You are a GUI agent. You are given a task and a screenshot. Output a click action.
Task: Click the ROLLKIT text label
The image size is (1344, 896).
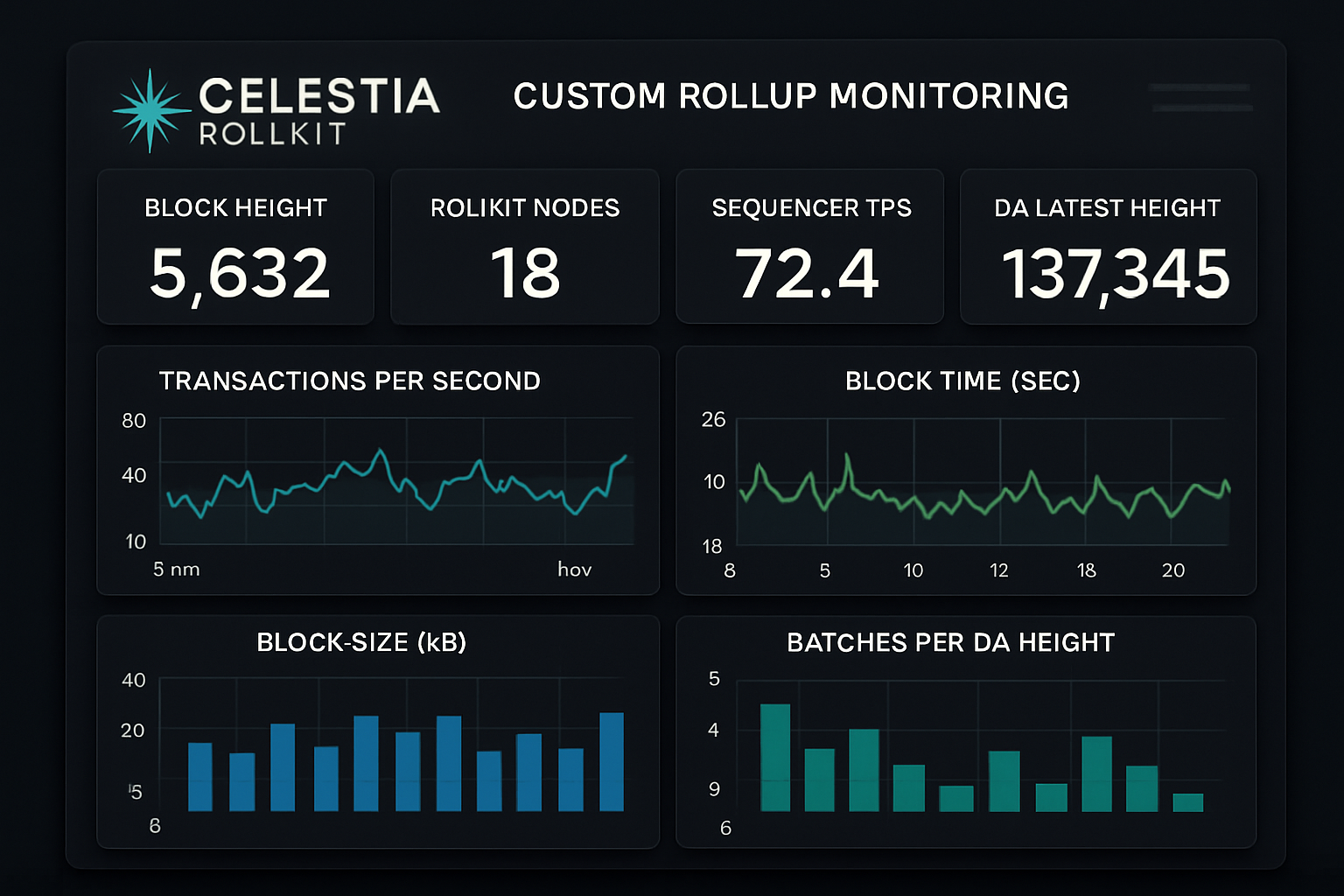271,134
